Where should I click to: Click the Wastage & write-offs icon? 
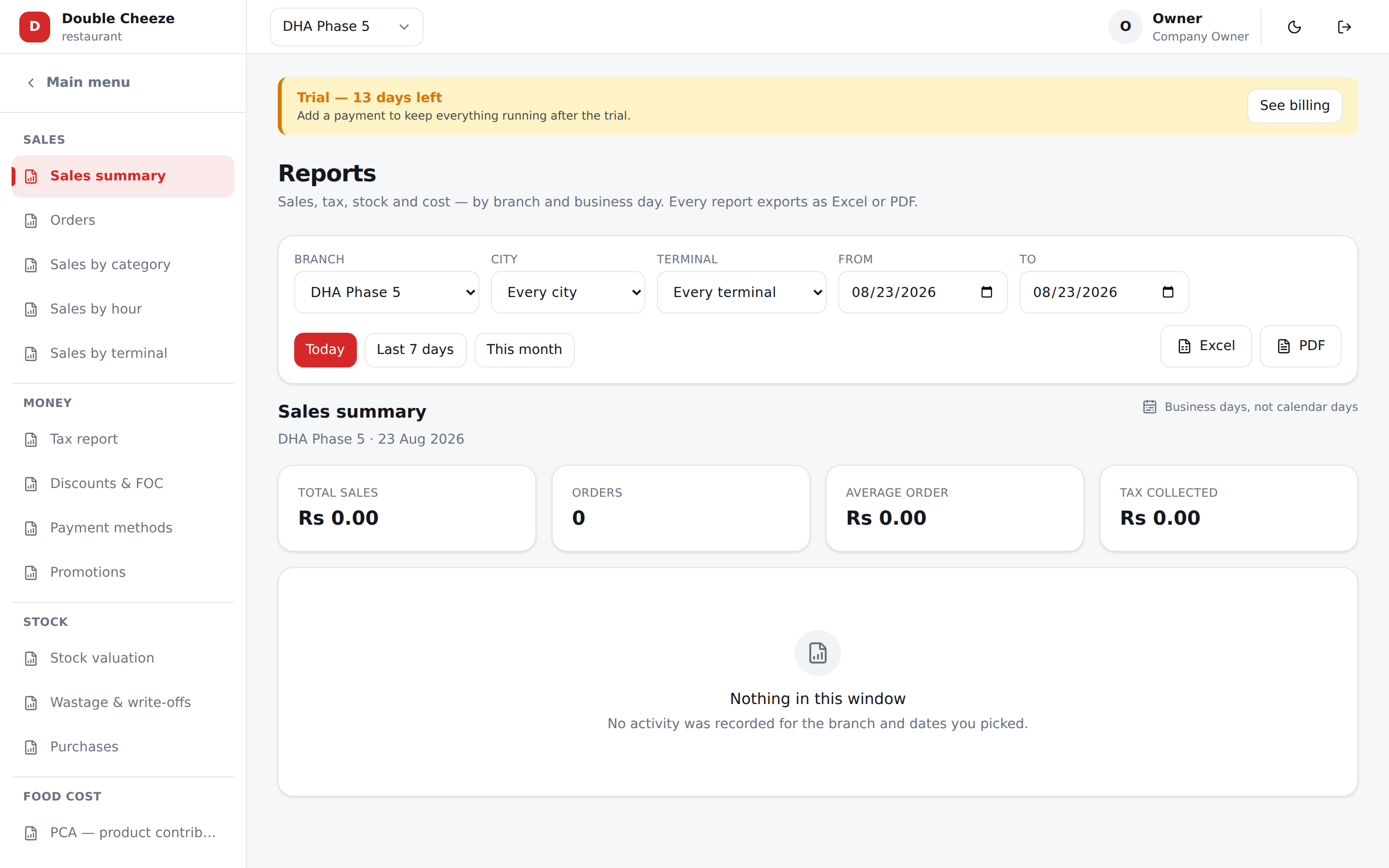[31, 703]
